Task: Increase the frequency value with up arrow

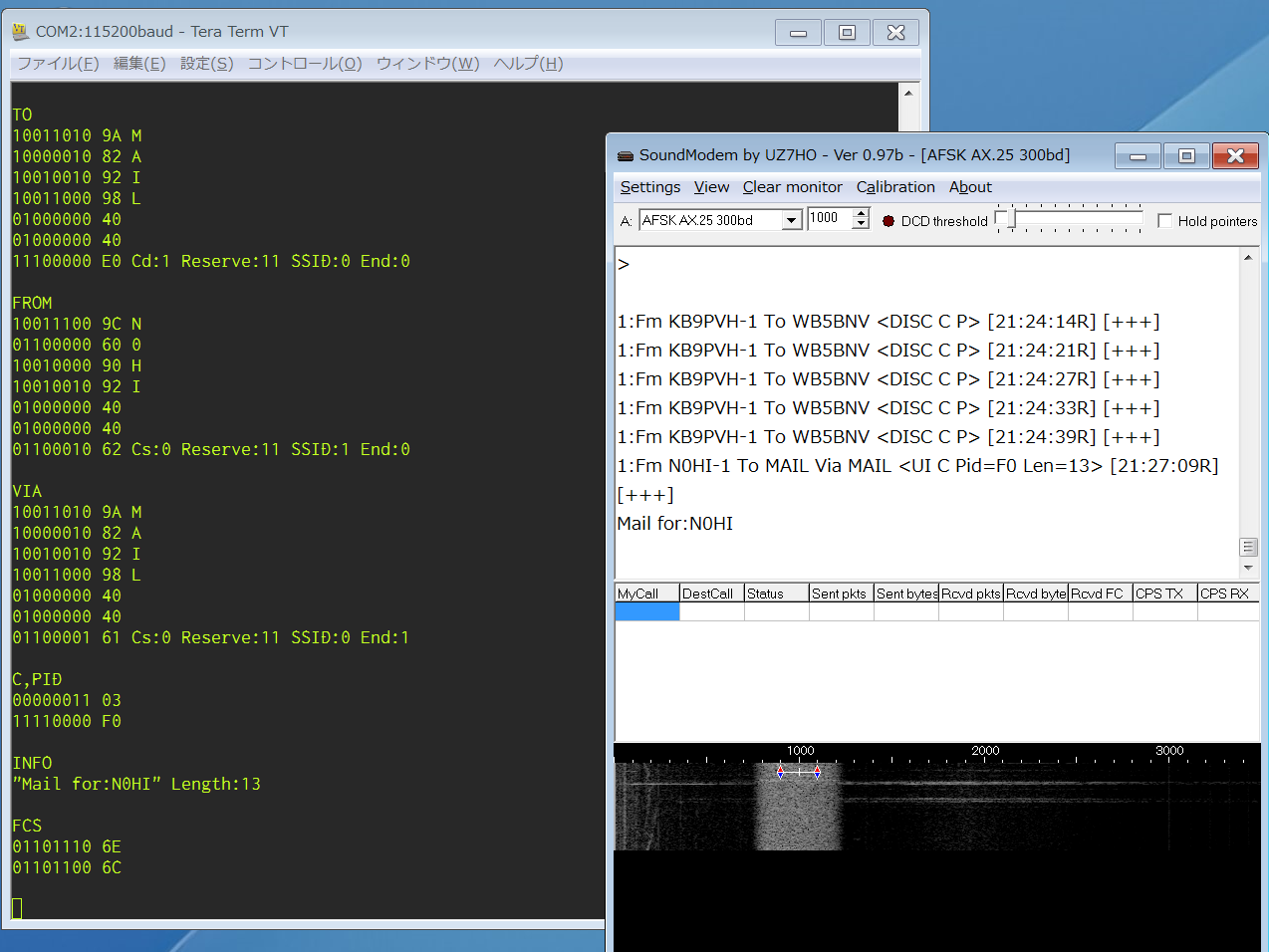Action: pos(862,213)
